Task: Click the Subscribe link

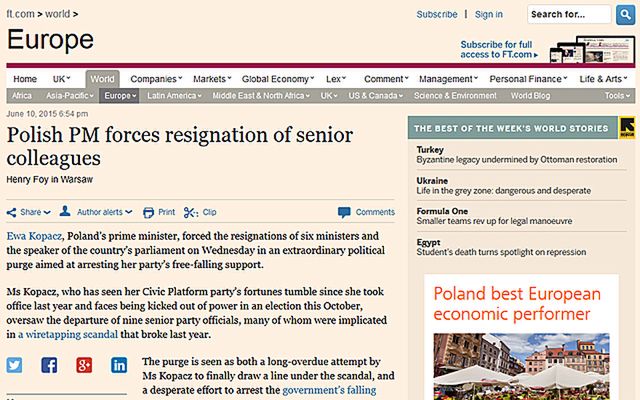Action: tap(436, 15)
